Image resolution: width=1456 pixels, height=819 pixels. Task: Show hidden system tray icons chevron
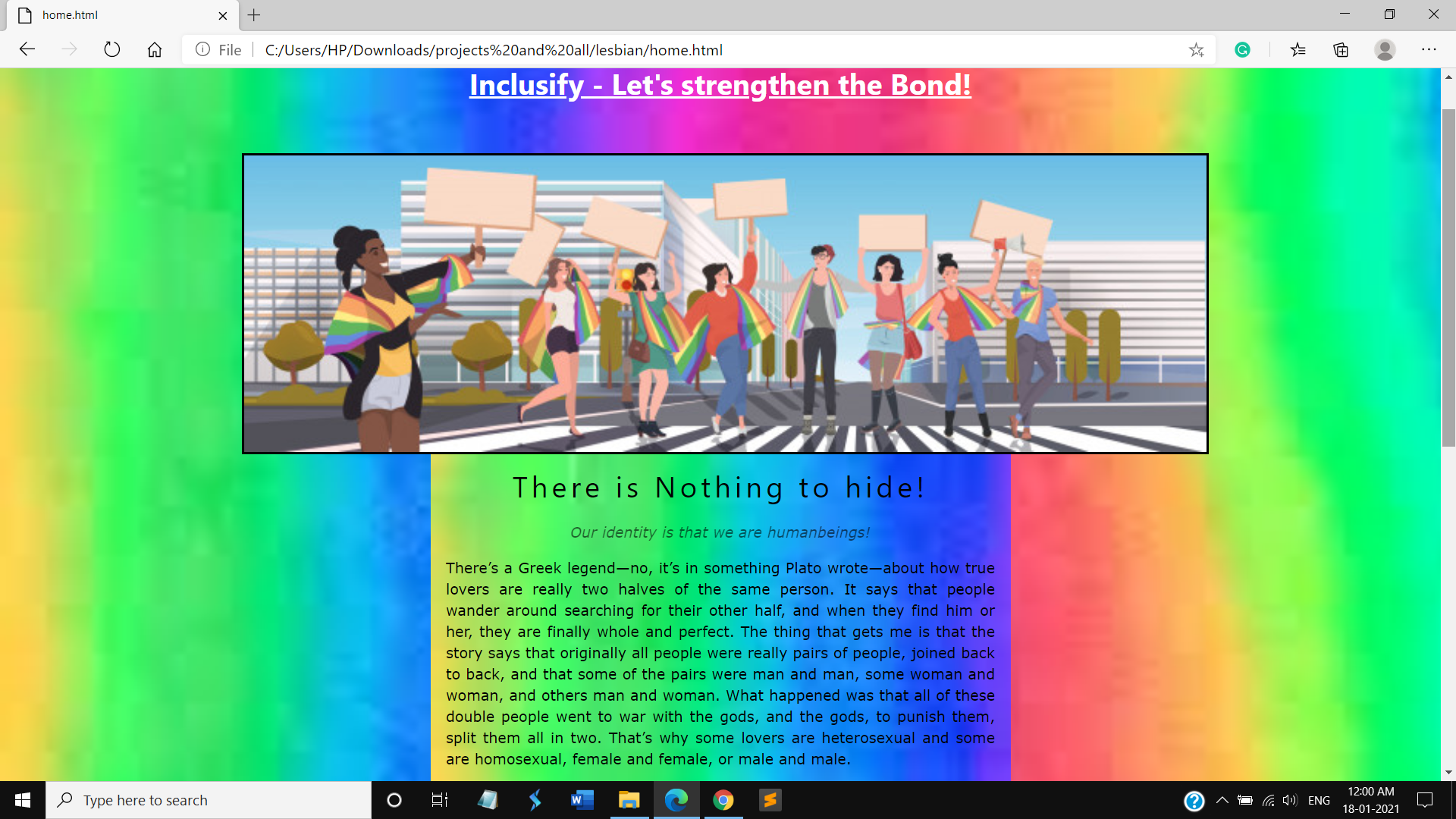coord(1222,800)
